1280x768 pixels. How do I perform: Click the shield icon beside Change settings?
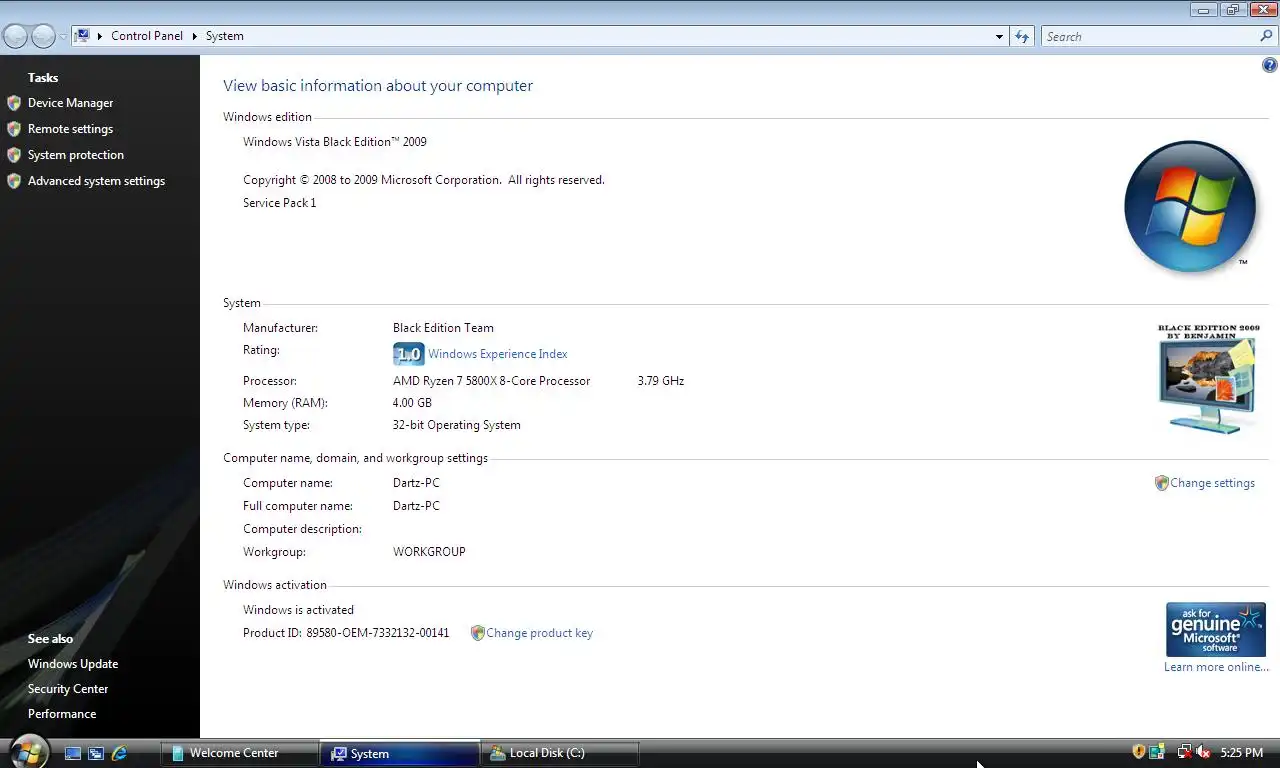(x=1161, y=483)
